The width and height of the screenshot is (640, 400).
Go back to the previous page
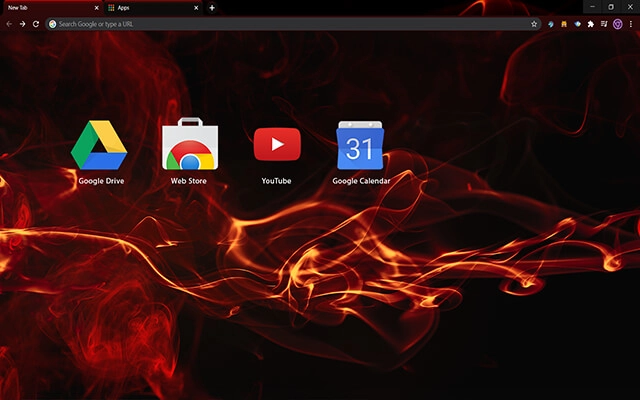coord(9,24)
